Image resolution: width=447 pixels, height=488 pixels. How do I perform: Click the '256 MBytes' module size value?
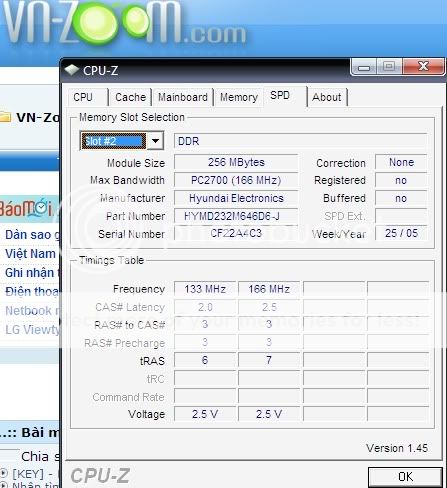point(236,162)
